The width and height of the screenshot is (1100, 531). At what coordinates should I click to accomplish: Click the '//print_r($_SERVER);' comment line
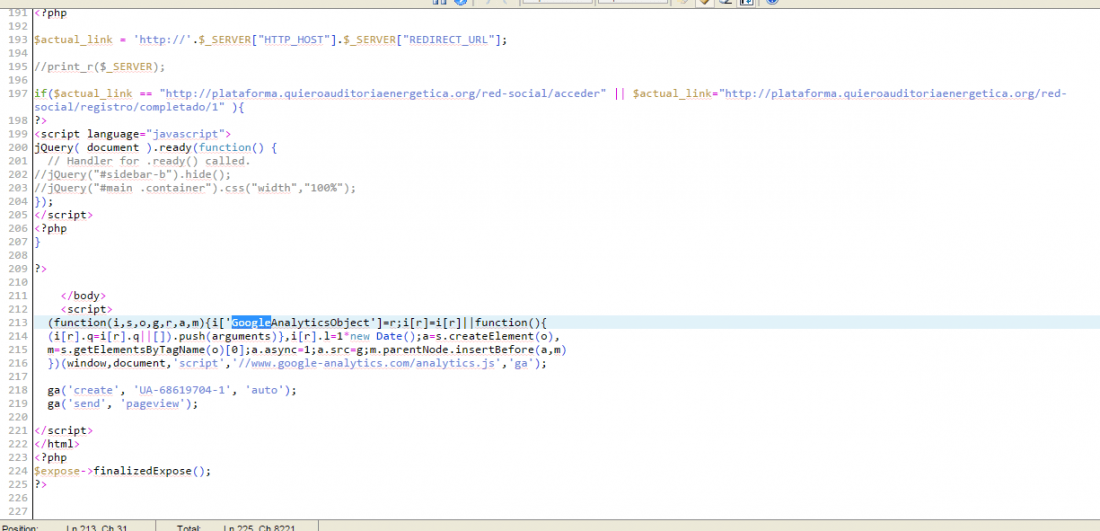pos(100,67)
